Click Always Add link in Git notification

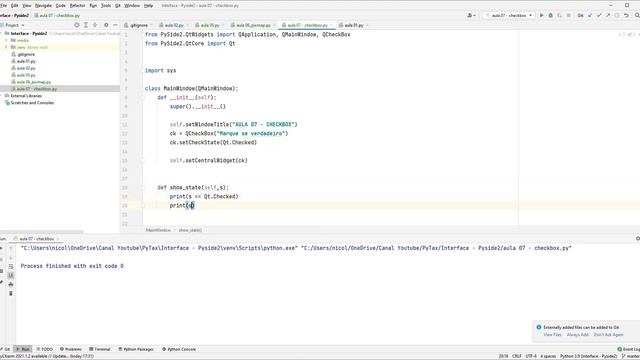(x=578, y=335)
